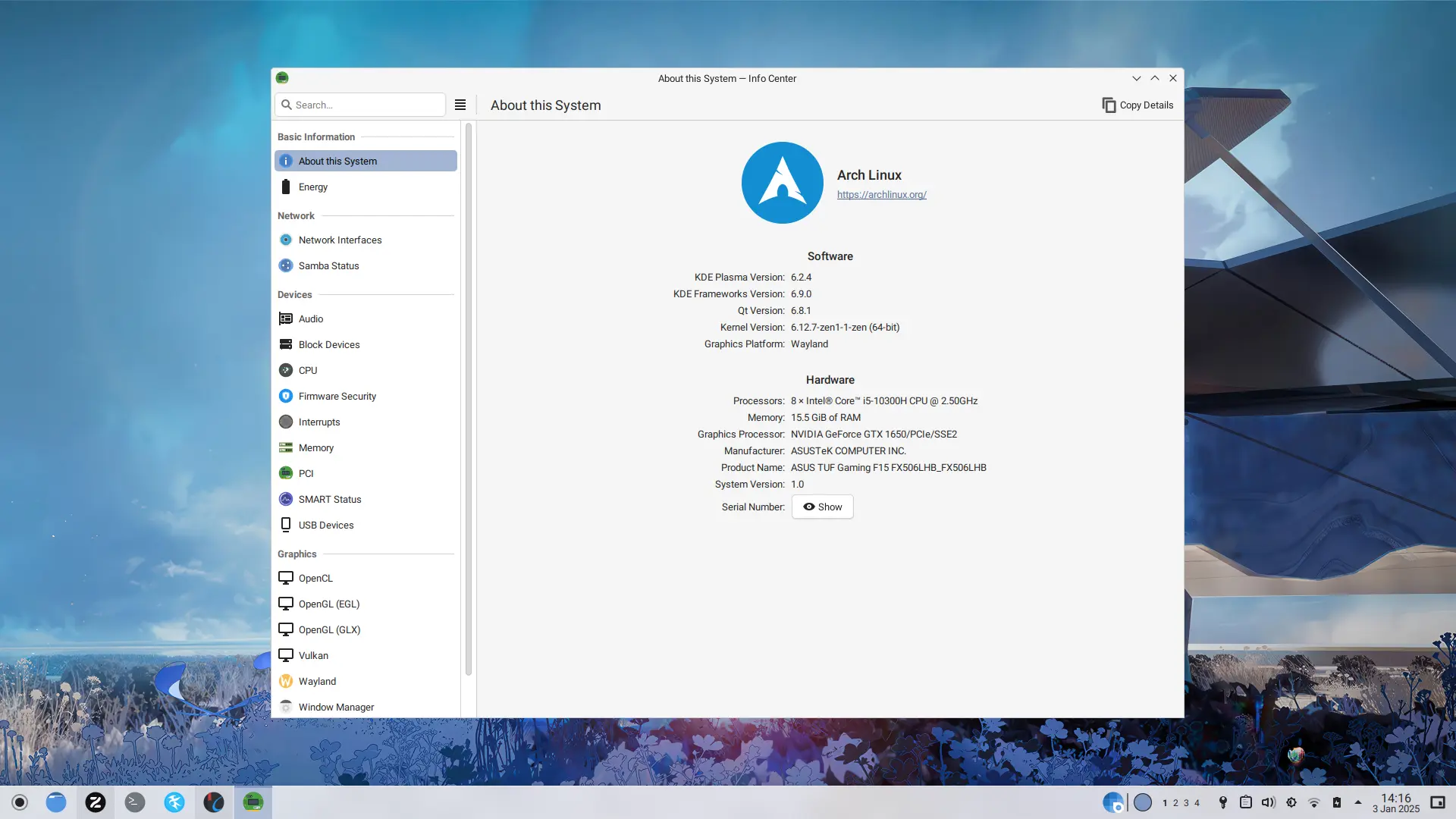Image resolution: width=1456 pixels, height=819 pixels.
Task: Open the Zed editor taskbar icon
Action: click(x=96, y=802)
